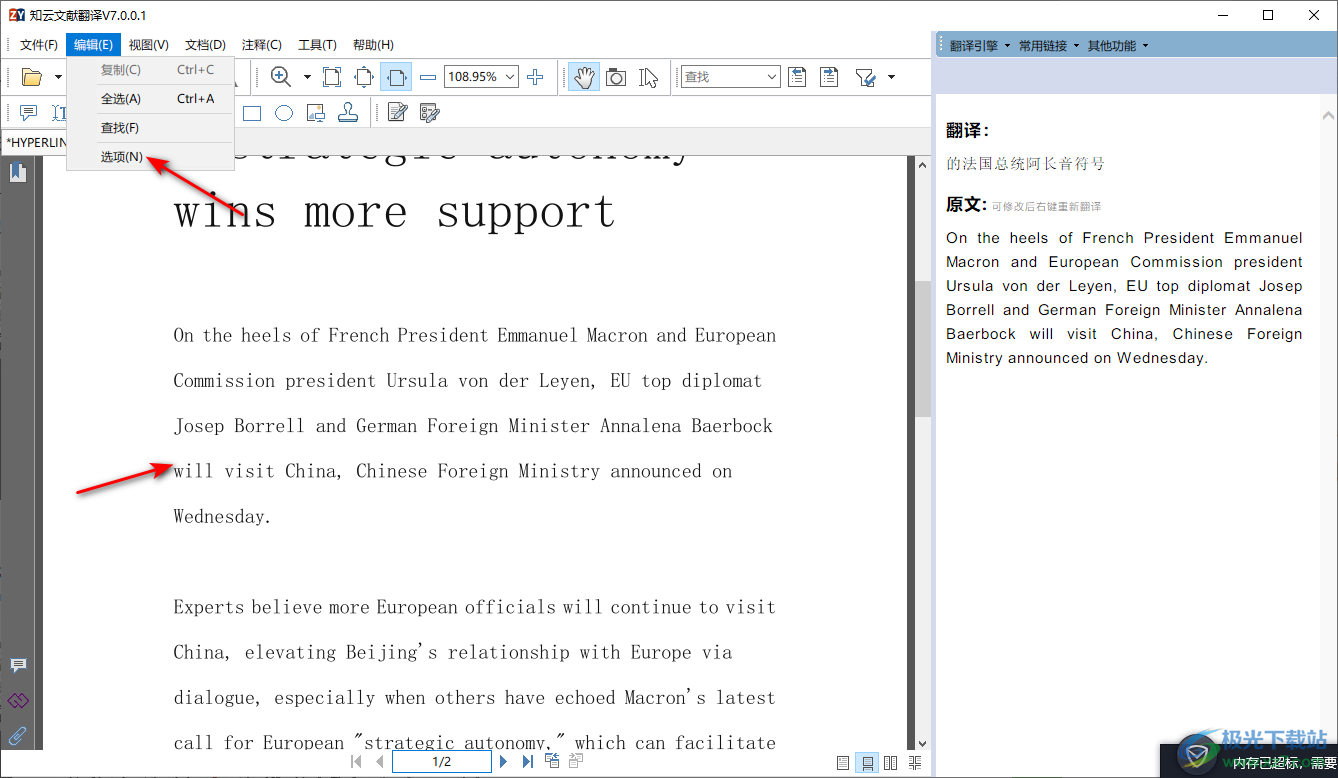The image size is (1338, 778).
Task: Click the snapshot camera tool
Action: click(x=616, y=77)
